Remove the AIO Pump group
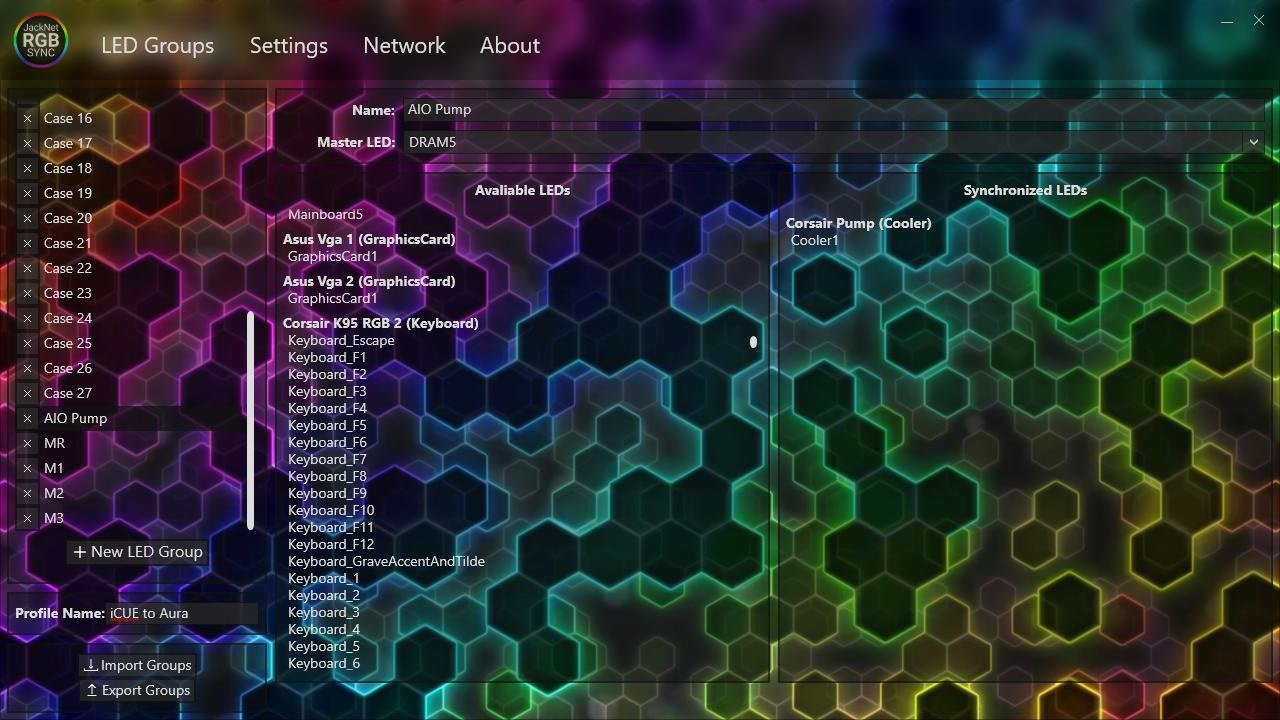This screenshot has height=720, width=1280. [27, 418]
